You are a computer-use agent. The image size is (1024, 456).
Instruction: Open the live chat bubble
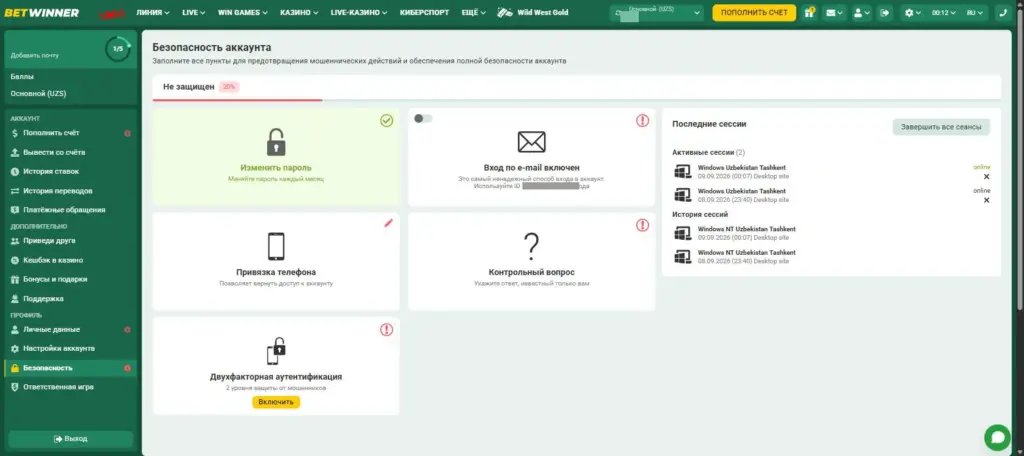(x=997, y=437)
